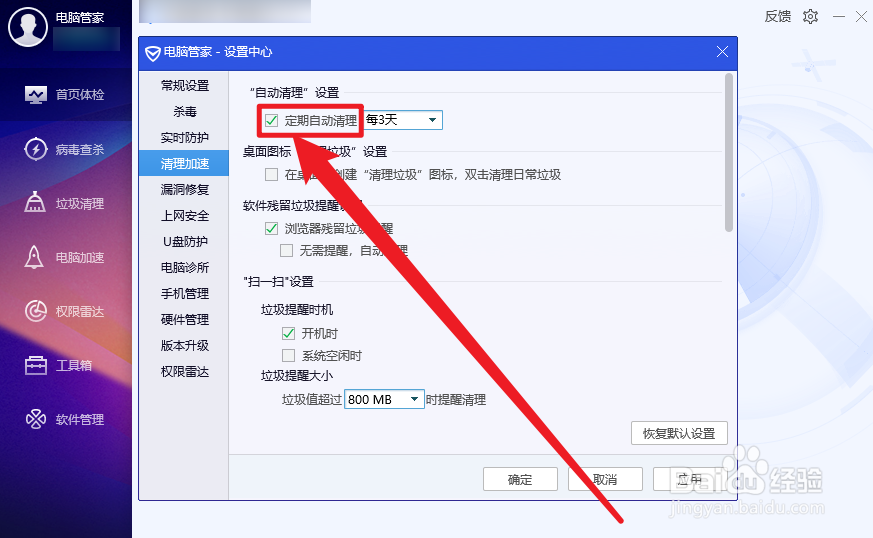
Task: Close the 设置中心 dialog
Action: [x=722, y=52]
